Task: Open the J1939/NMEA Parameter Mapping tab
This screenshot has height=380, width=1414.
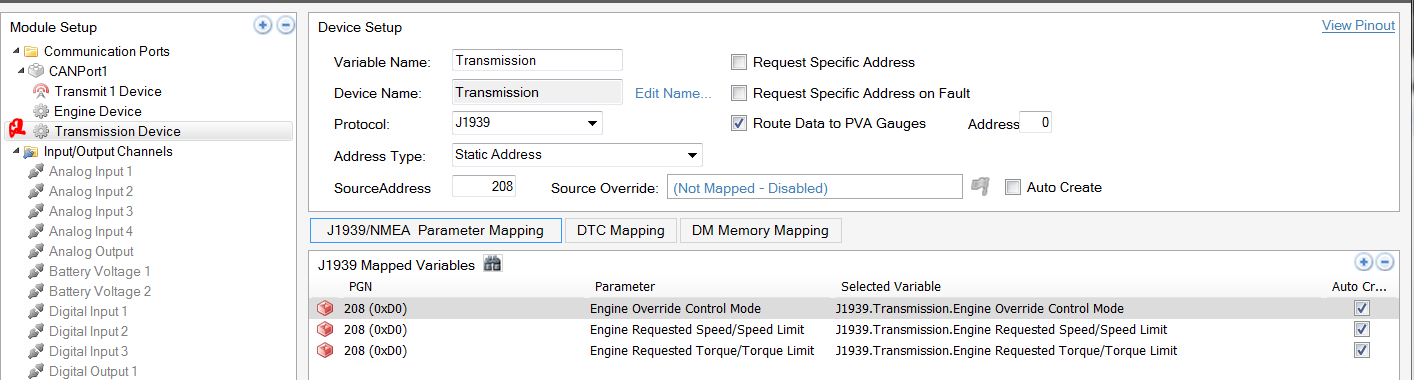Action: [435, 230]
